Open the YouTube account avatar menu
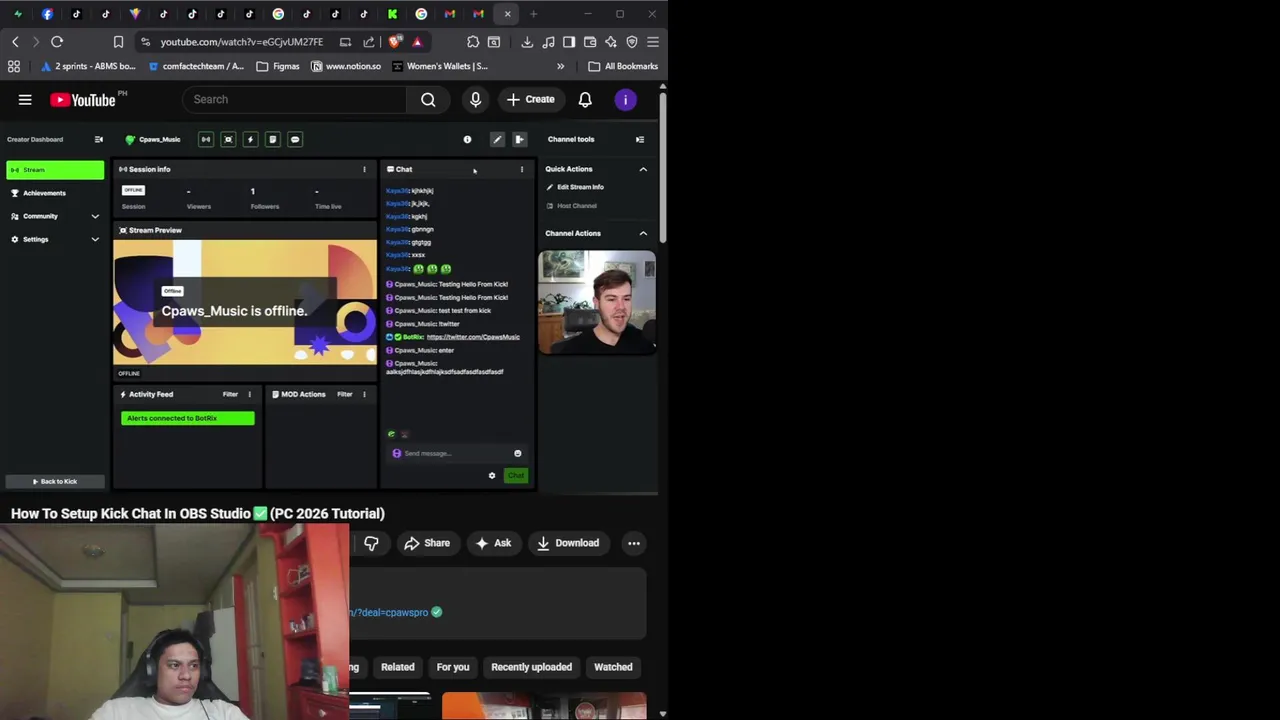 pyautogui.click(x=625, y=99)
